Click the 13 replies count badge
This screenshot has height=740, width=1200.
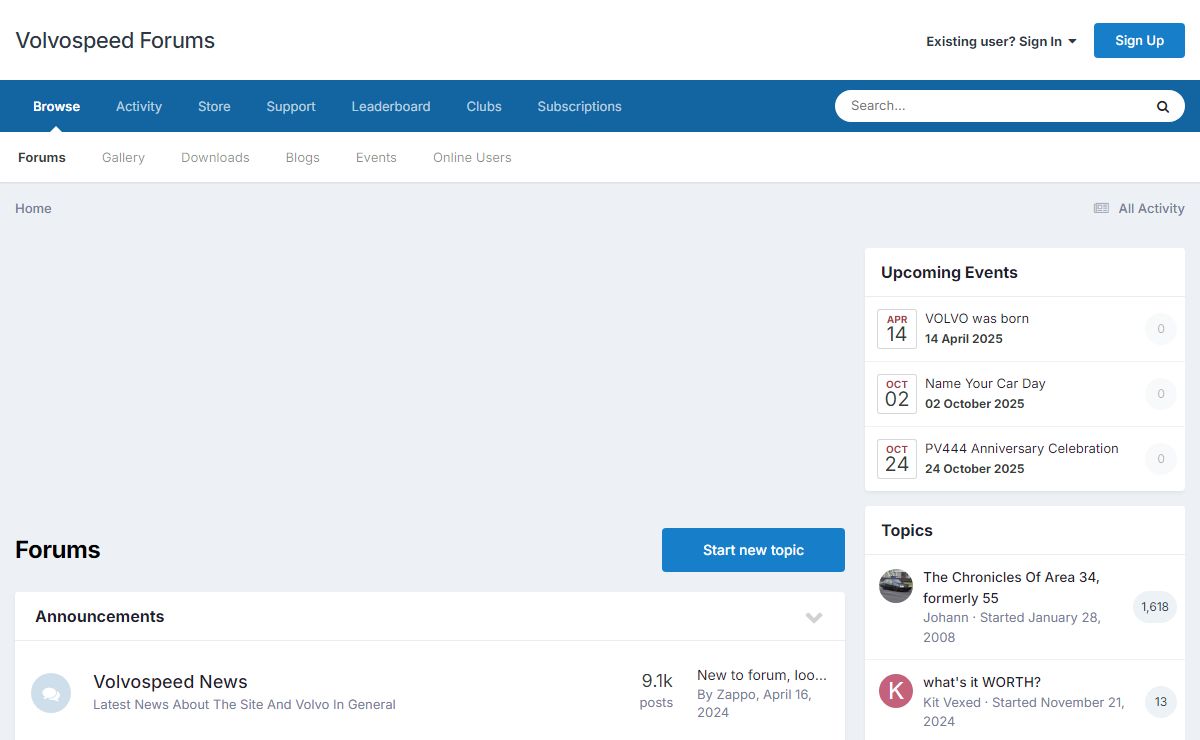pos(1161,702)
